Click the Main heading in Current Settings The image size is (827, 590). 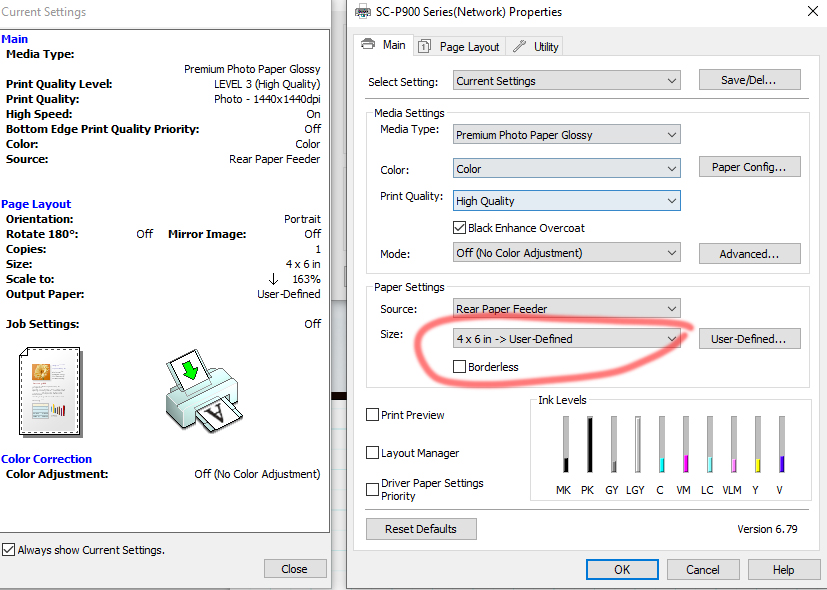tap(14, 39)
